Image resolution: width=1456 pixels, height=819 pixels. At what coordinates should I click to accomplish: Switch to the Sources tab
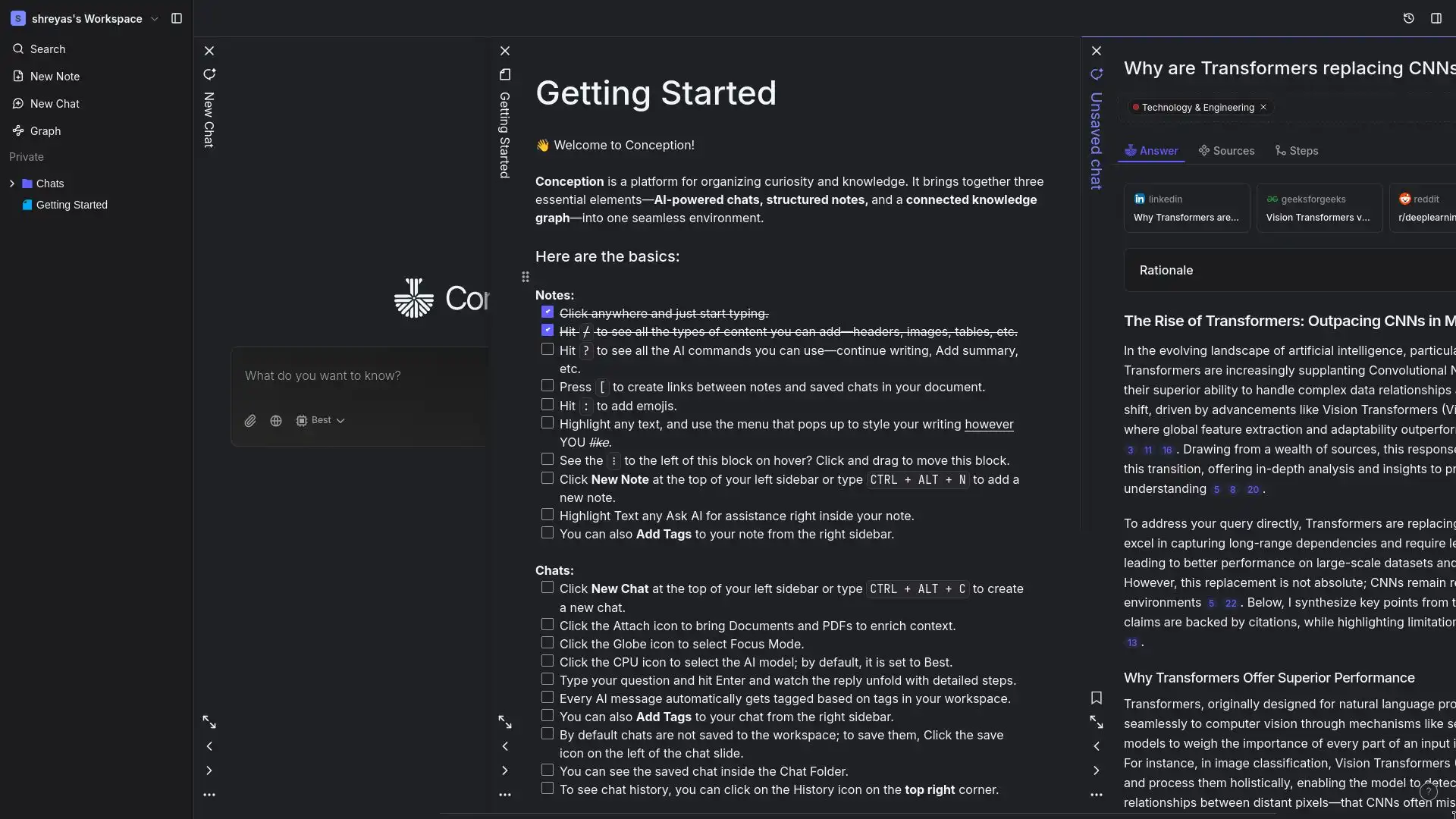[1226, 151]
